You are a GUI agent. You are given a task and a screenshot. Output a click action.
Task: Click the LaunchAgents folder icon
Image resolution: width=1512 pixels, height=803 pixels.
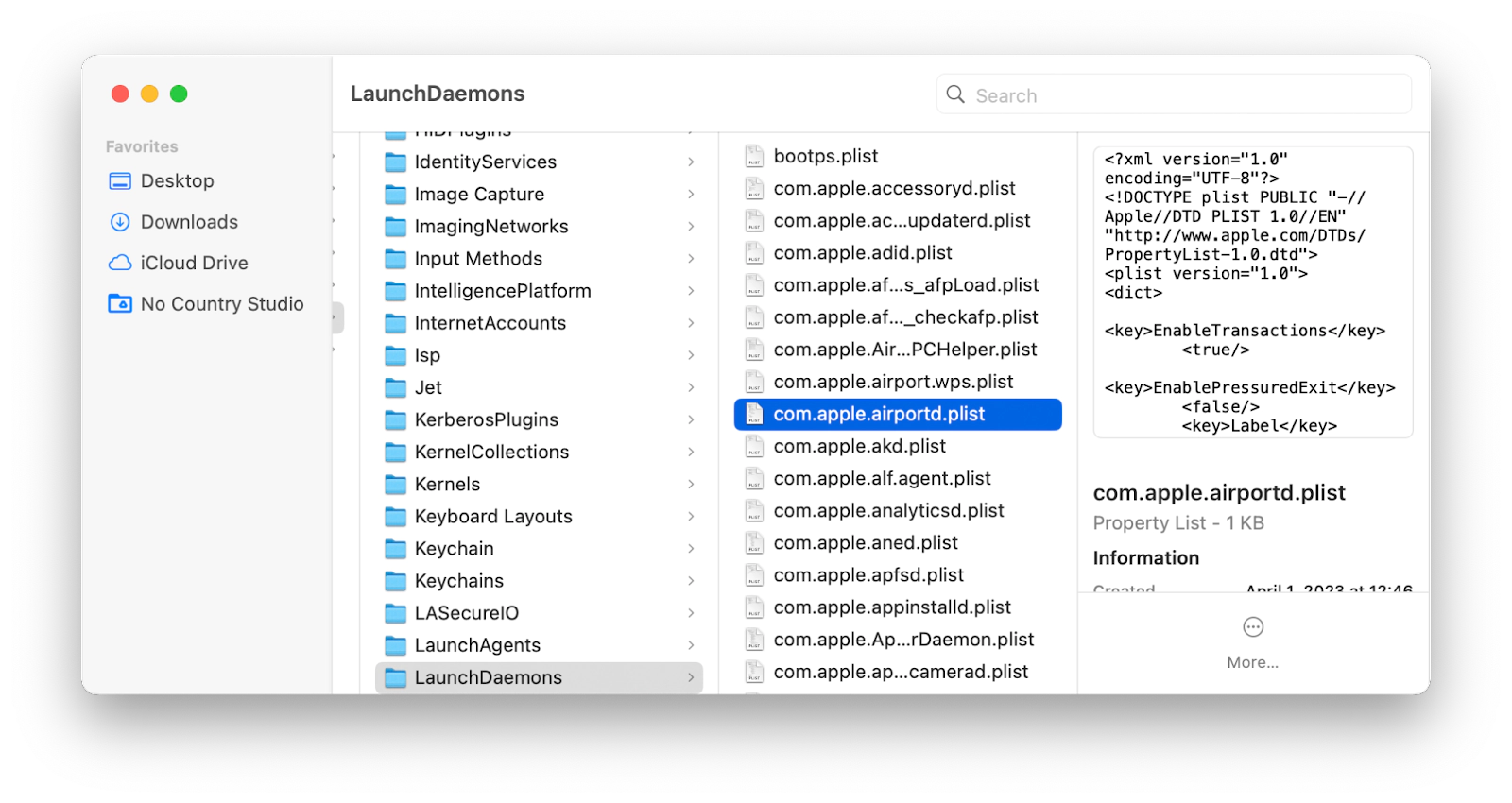(x=396, y=645)
